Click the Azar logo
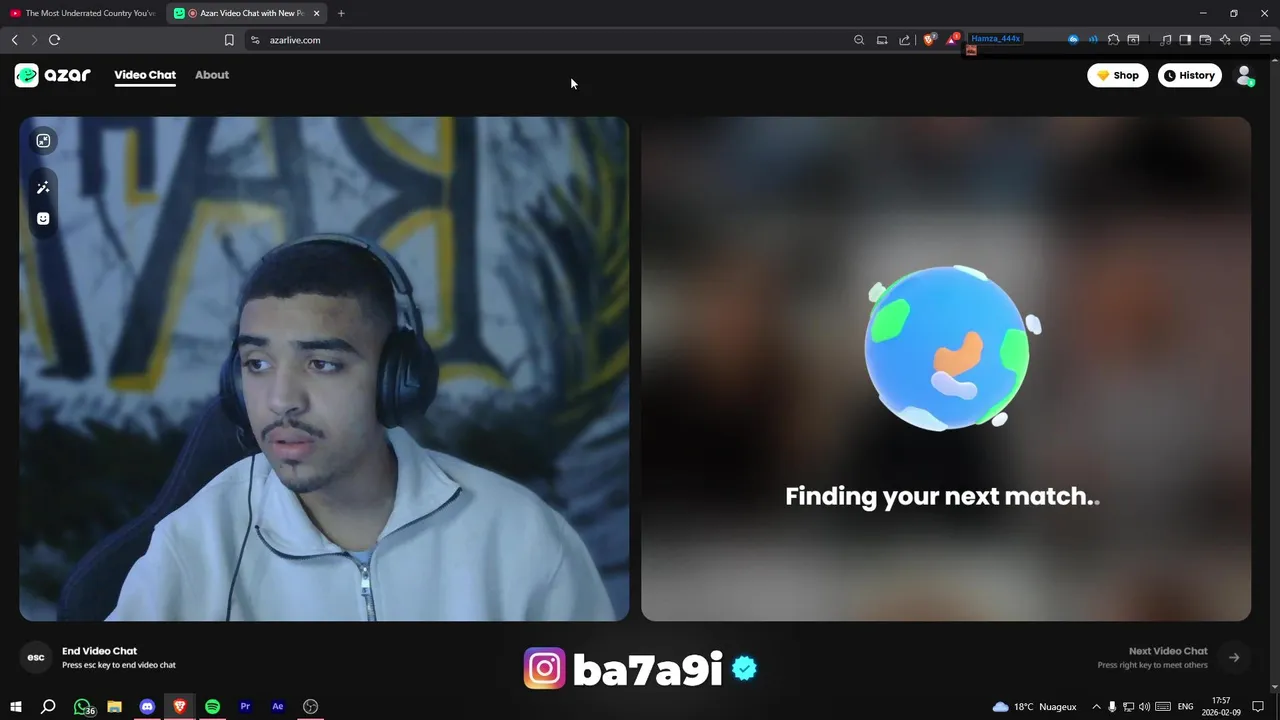Screen dimensions: 1280x720 53,75
